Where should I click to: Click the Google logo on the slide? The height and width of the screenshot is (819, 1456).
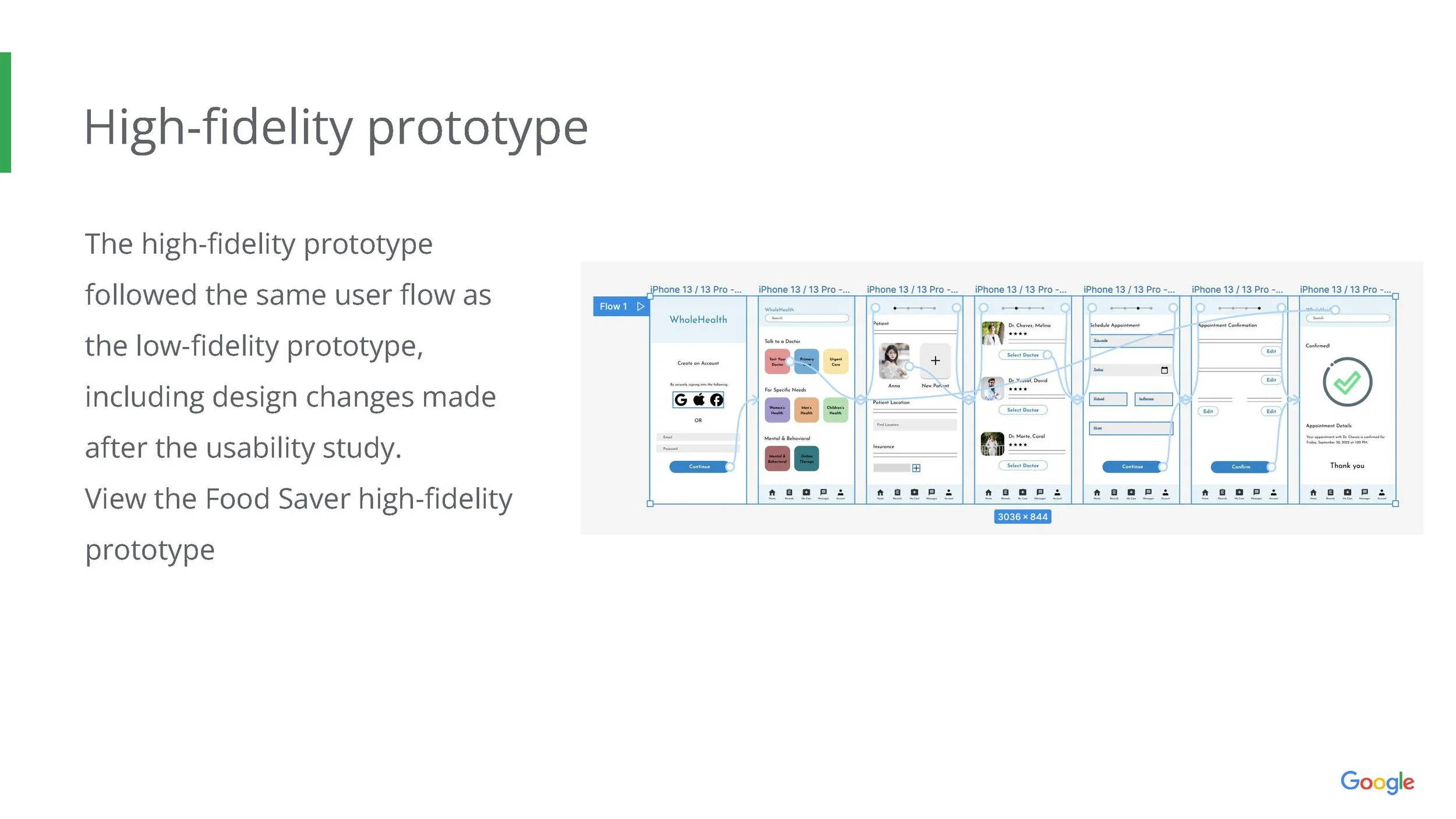coord(1377,782)
